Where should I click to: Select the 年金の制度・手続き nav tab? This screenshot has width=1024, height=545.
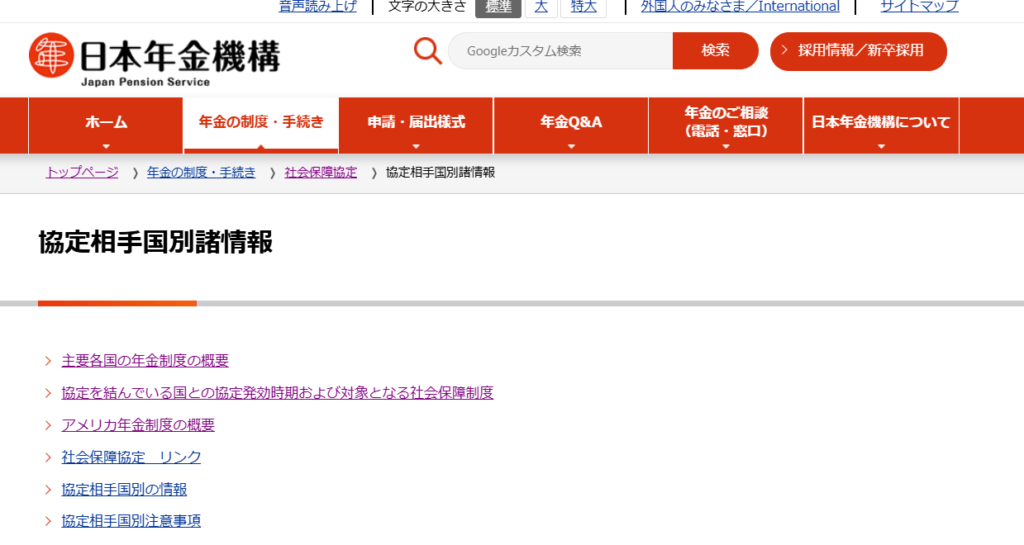click(261, 125)
